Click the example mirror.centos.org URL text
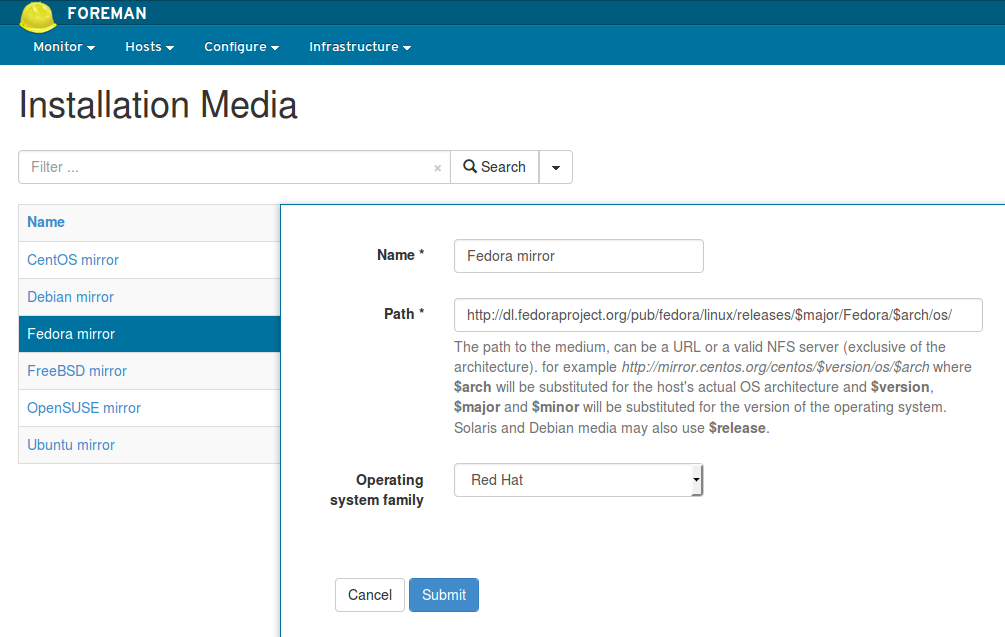Viewport: 1005px width, 637px height. point(775,367)
